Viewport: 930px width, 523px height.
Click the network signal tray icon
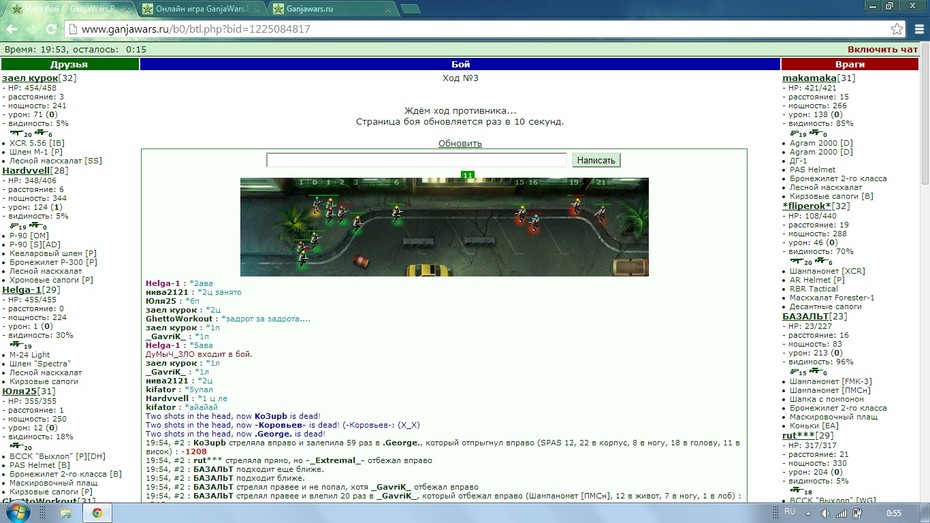pyautogui.click(x=841, y=514)
